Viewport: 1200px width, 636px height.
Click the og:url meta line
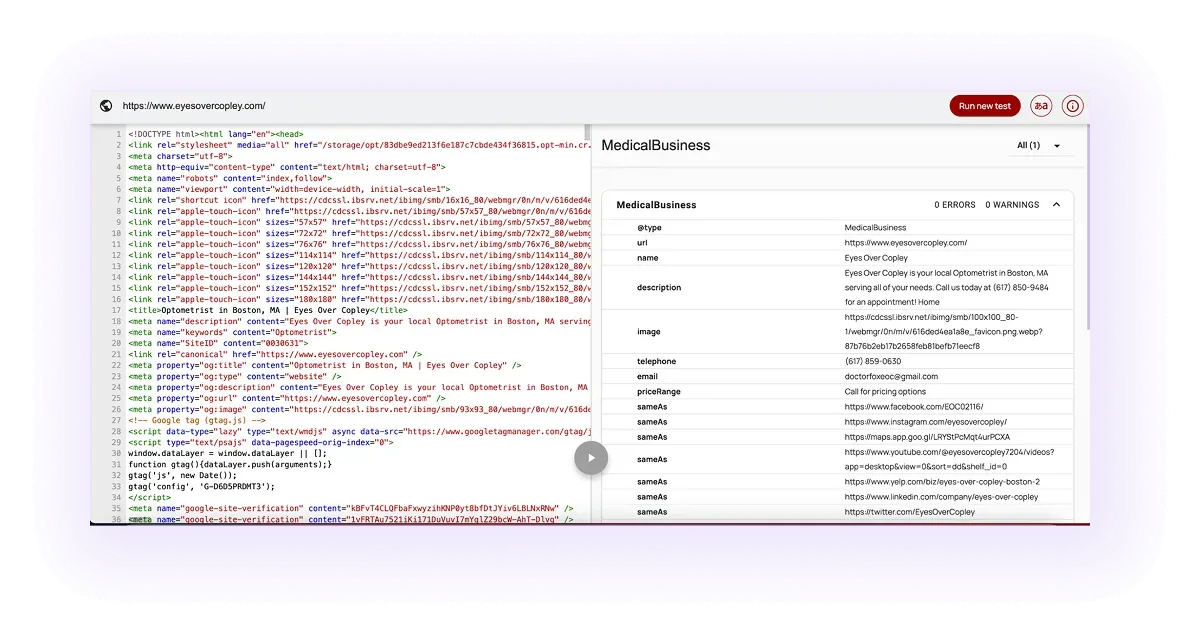click(x=287, y=398)
